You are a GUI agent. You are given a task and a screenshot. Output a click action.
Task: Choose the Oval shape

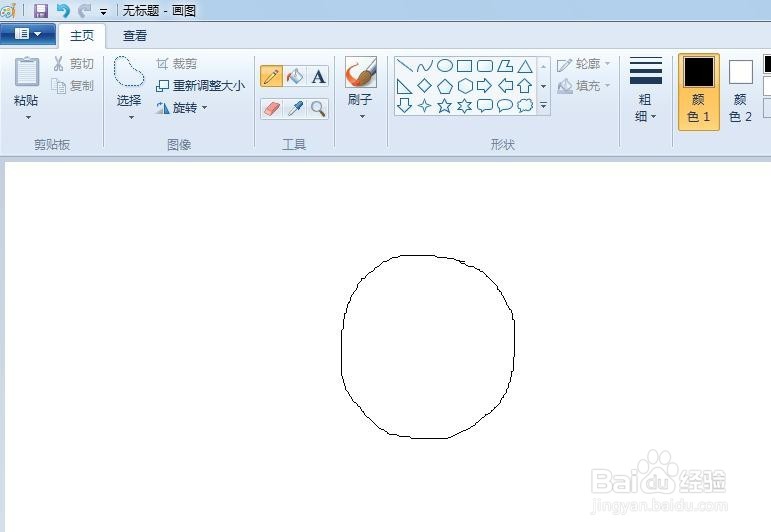tap(445, 65)
